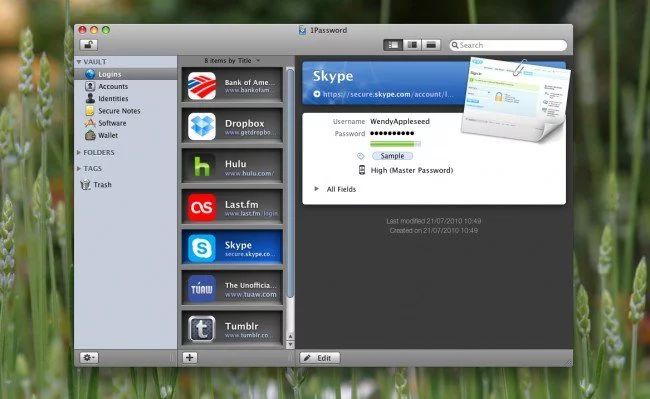This screenshot has width=650, height=399.
Task: Click the tag icon beside Sample
Action: click(361, 156)
